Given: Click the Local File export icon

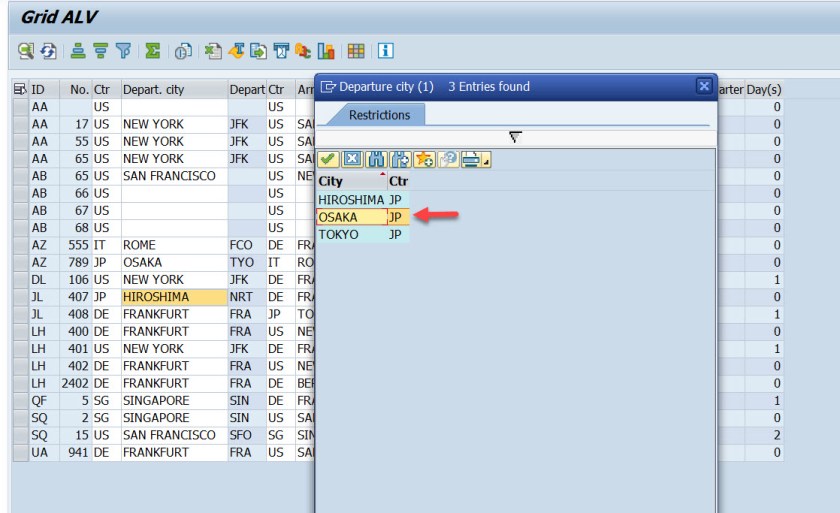Looking at the screenshot, I should click(258, 51).
